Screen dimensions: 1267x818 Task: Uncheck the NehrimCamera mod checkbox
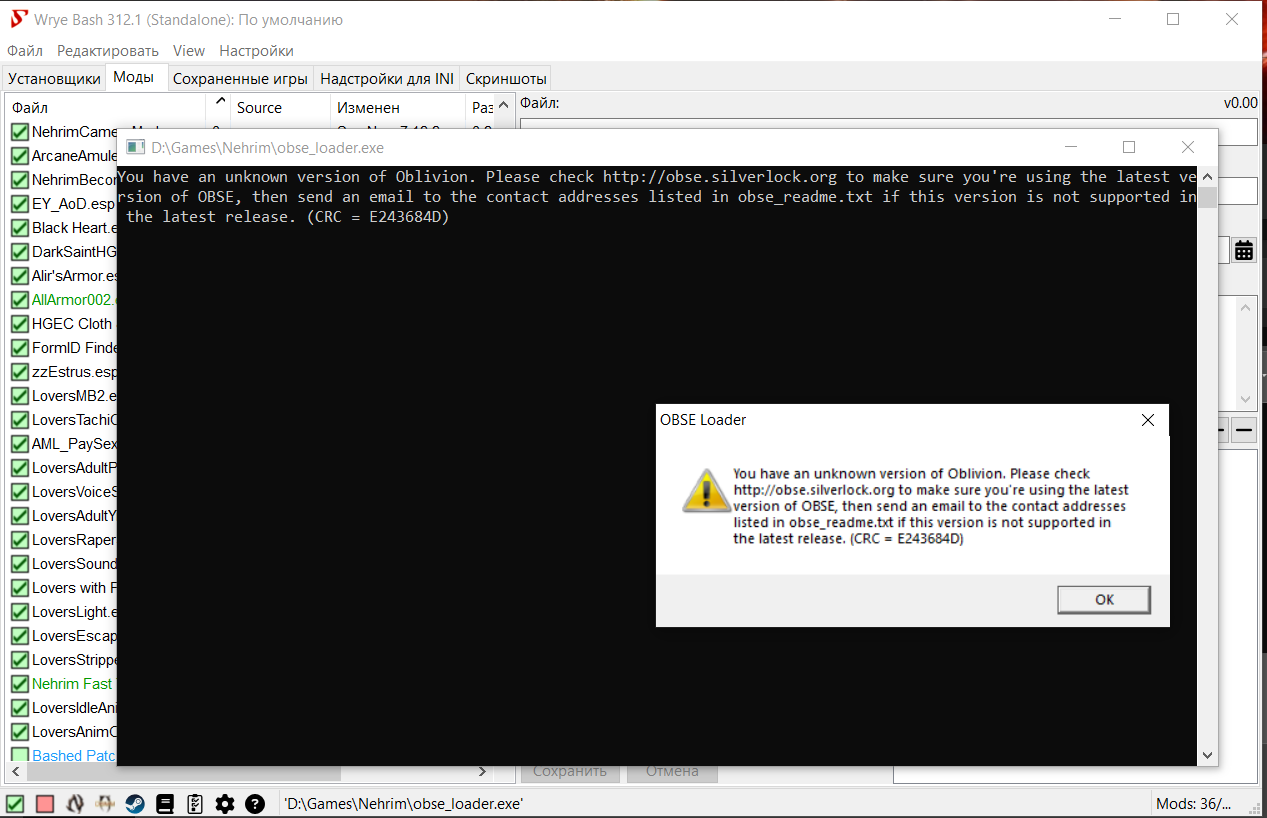coord(19,132)
